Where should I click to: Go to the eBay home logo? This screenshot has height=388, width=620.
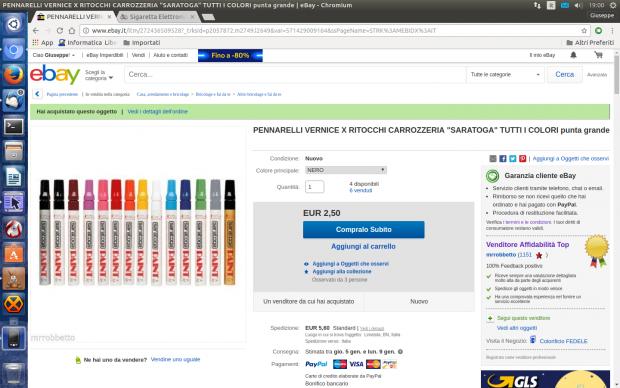coord(55,74)
